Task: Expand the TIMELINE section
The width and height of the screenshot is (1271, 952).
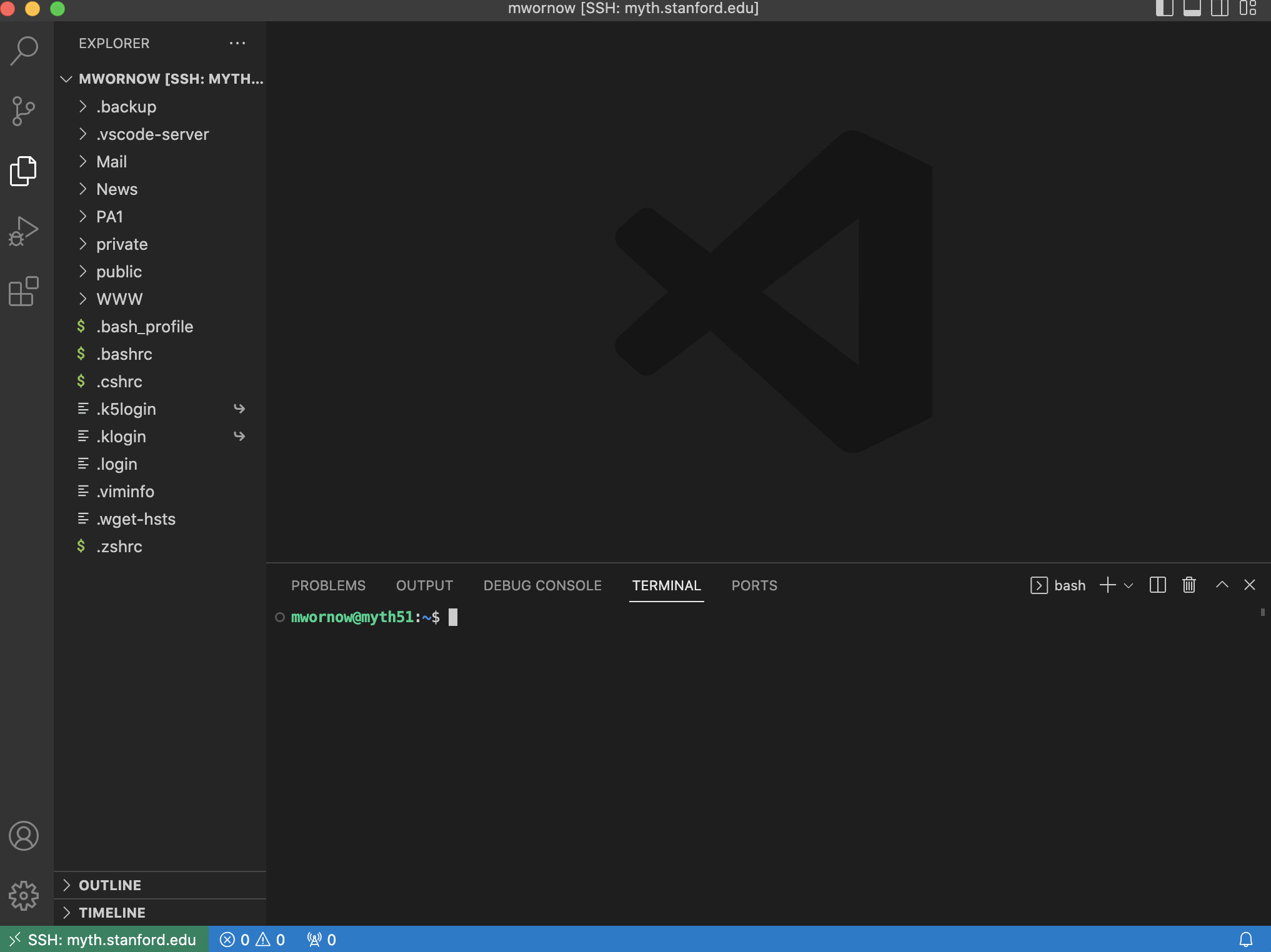Action: coord(160,913)
